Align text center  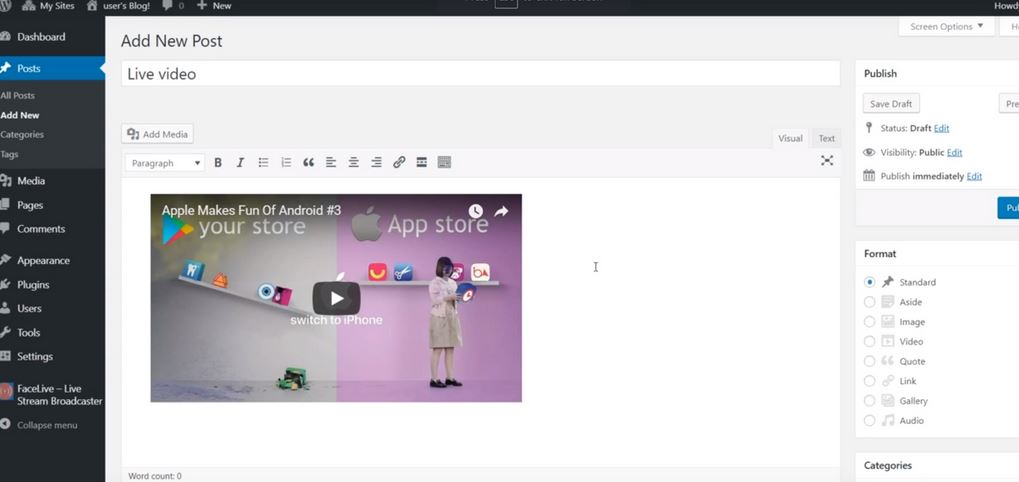pos(354,162)
